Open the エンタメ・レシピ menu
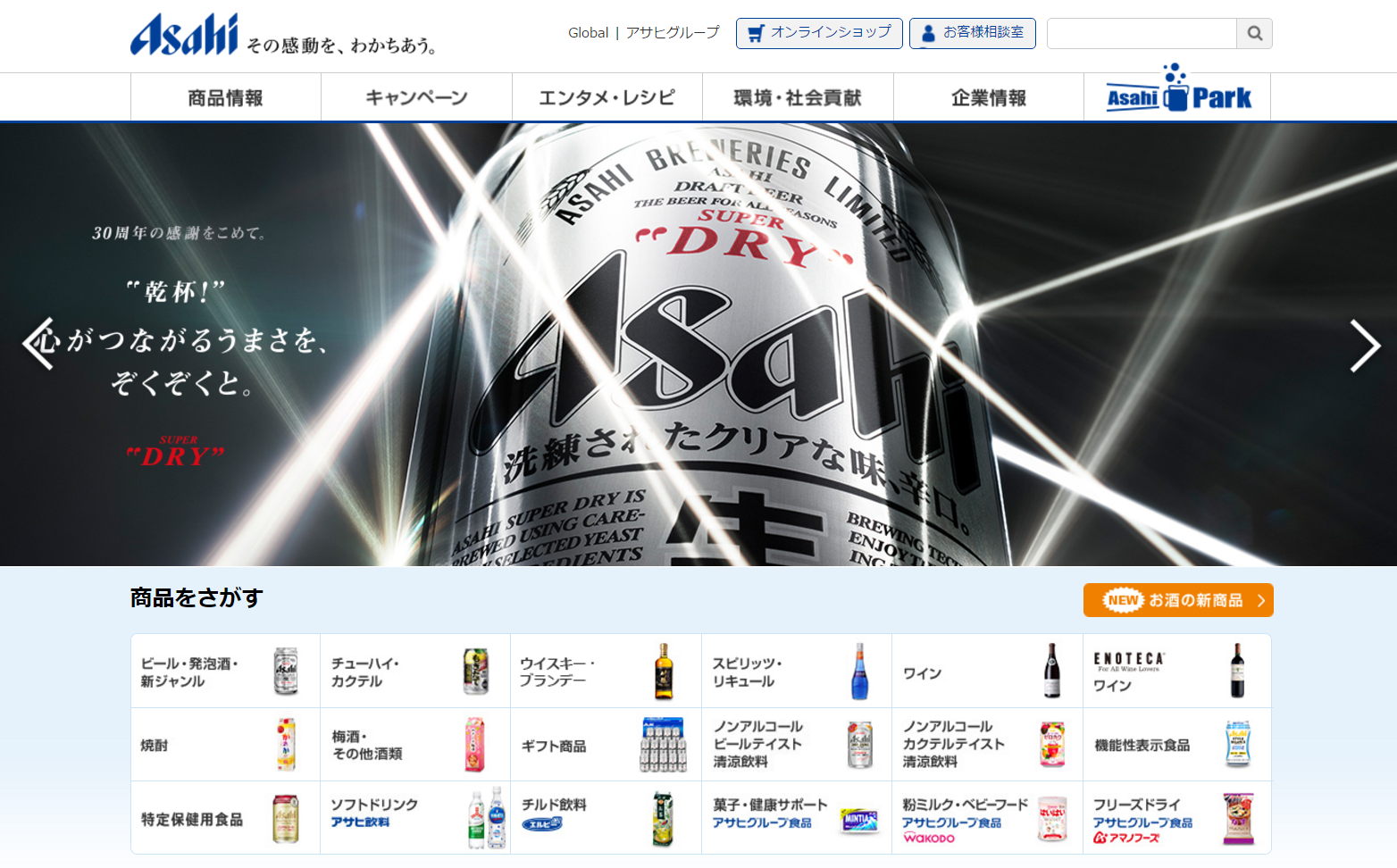This screenshot has width=1397, height=868. pyautogui.click(x=607, y=97)
